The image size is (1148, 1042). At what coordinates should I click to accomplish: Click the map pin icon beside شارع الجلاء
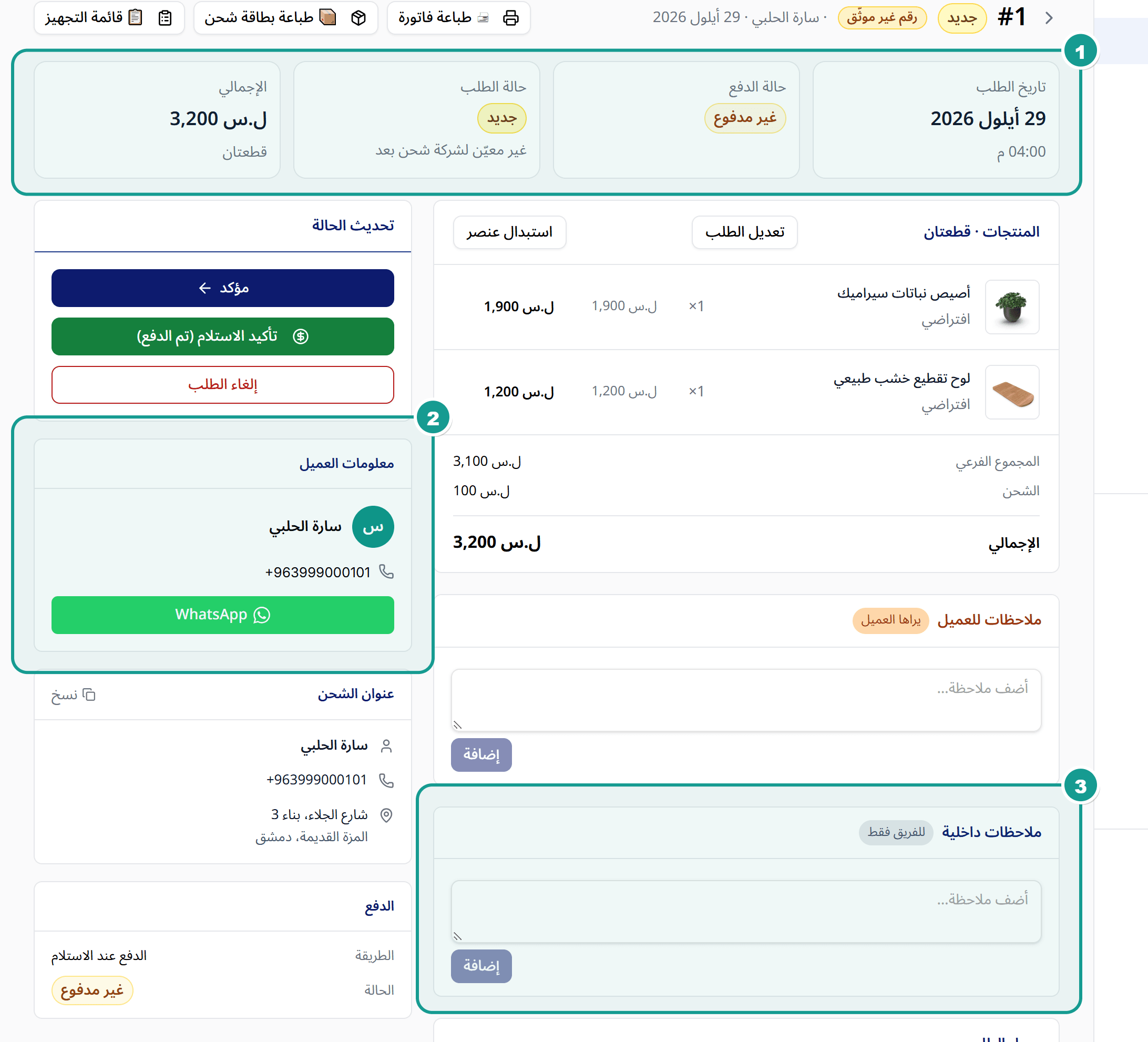tap(387, 815)
